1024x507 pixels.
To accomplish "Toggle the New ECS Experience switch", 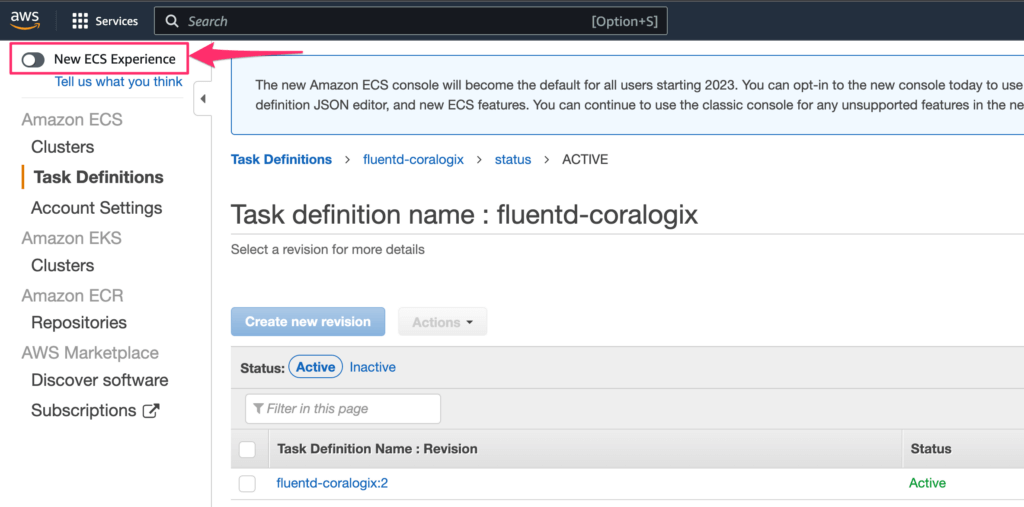I will click(x=33, y=59).
